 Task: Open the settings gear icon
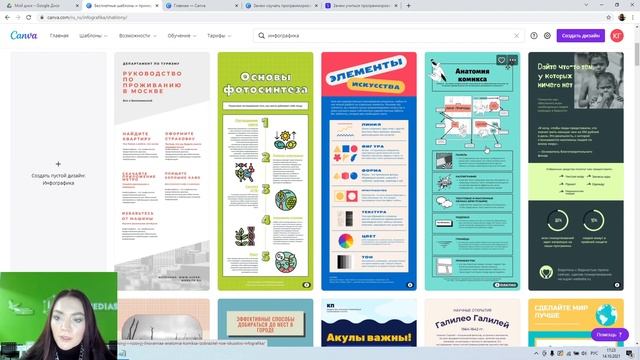547,36
